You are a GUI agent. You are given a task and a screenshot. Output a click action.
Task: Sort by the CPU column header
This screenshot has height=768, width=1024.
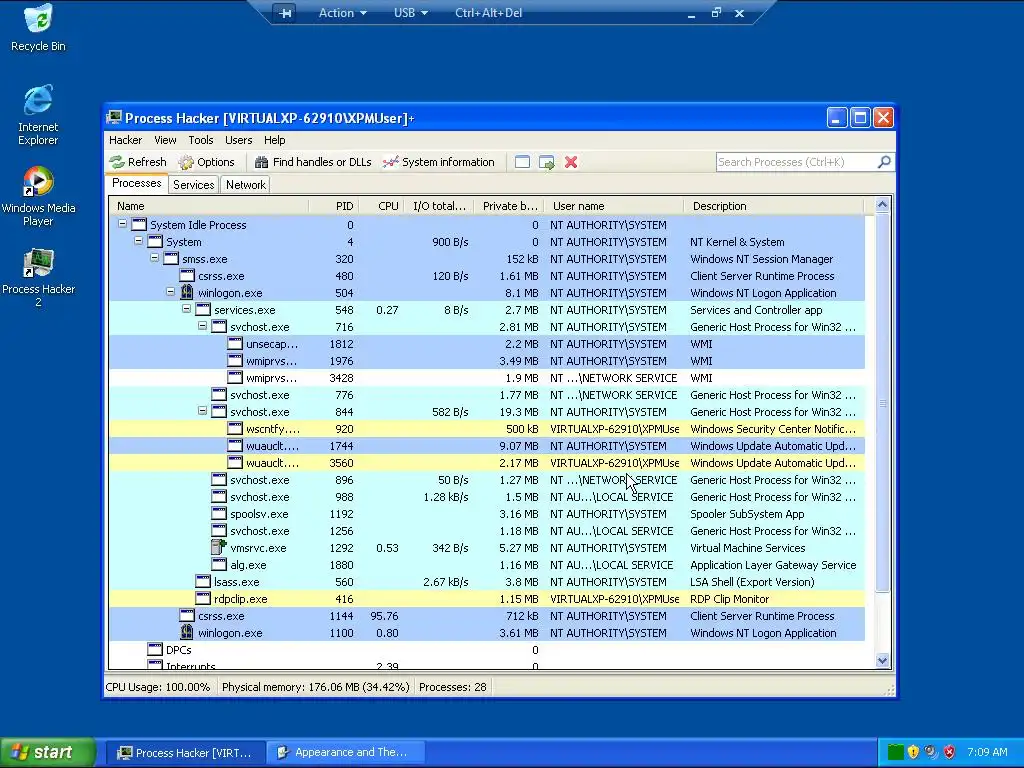(x=381, y=206)
